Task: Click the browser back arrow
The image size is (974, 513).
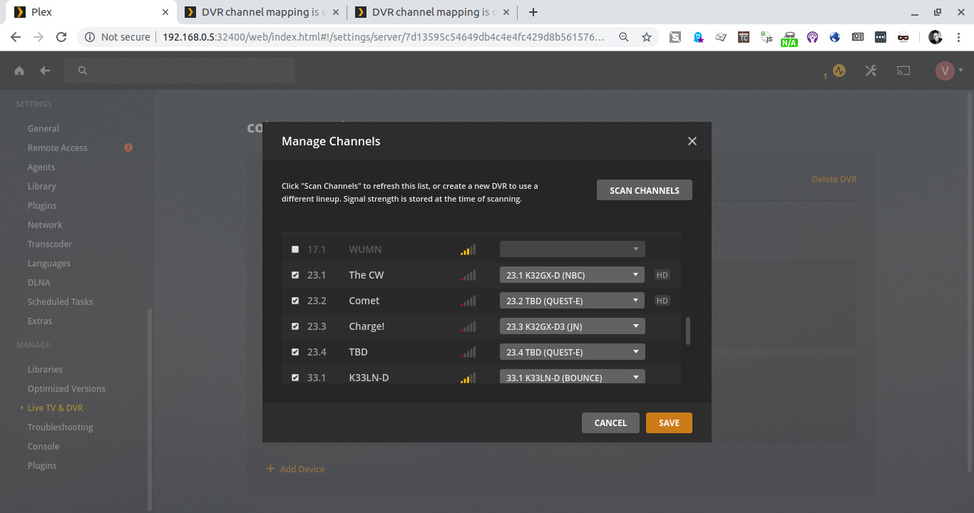Action: [x=16, y=37]
